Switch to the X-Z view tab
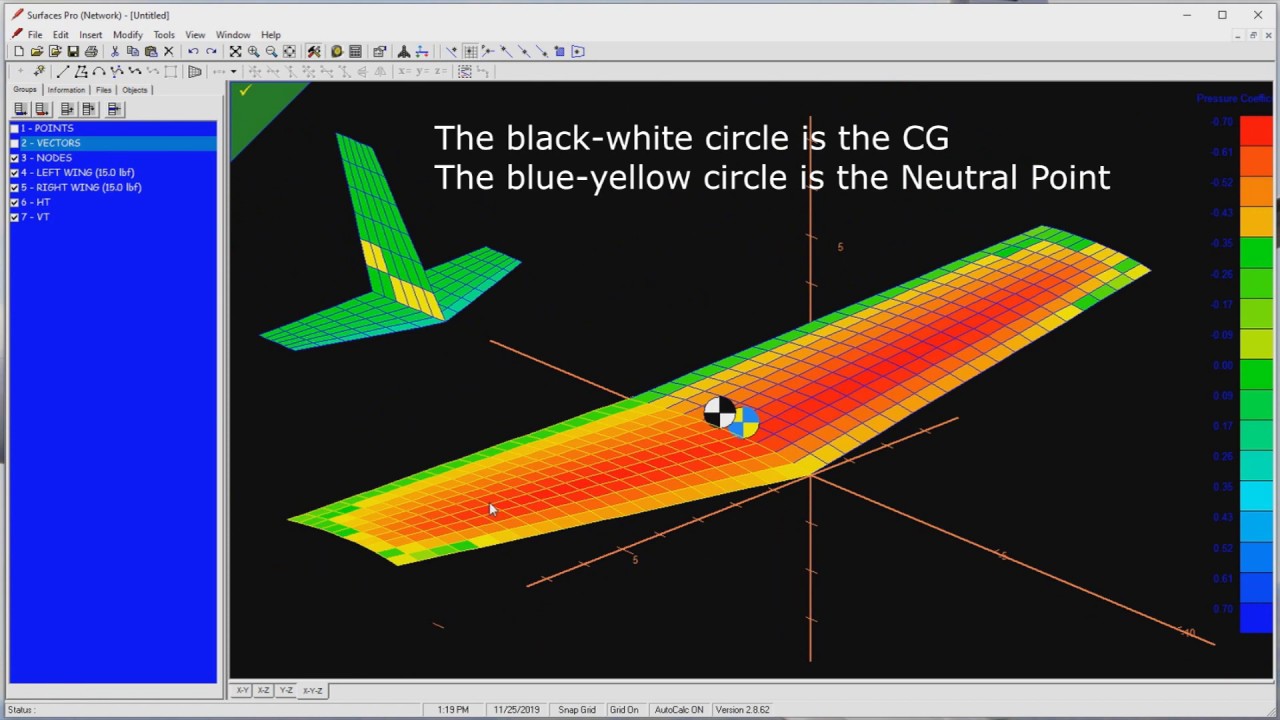 [x=264, y=690]
